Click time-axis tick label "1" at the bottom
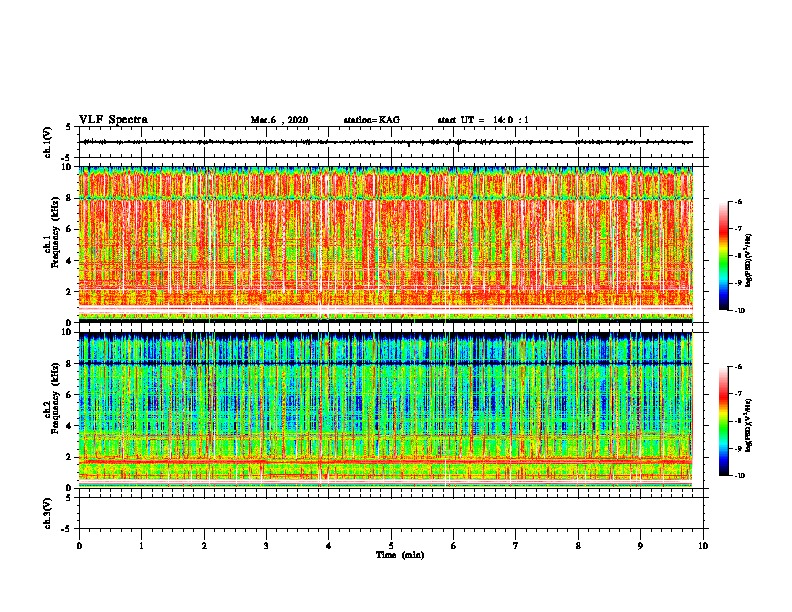This screenshot has width=792, height=612. 141,546
